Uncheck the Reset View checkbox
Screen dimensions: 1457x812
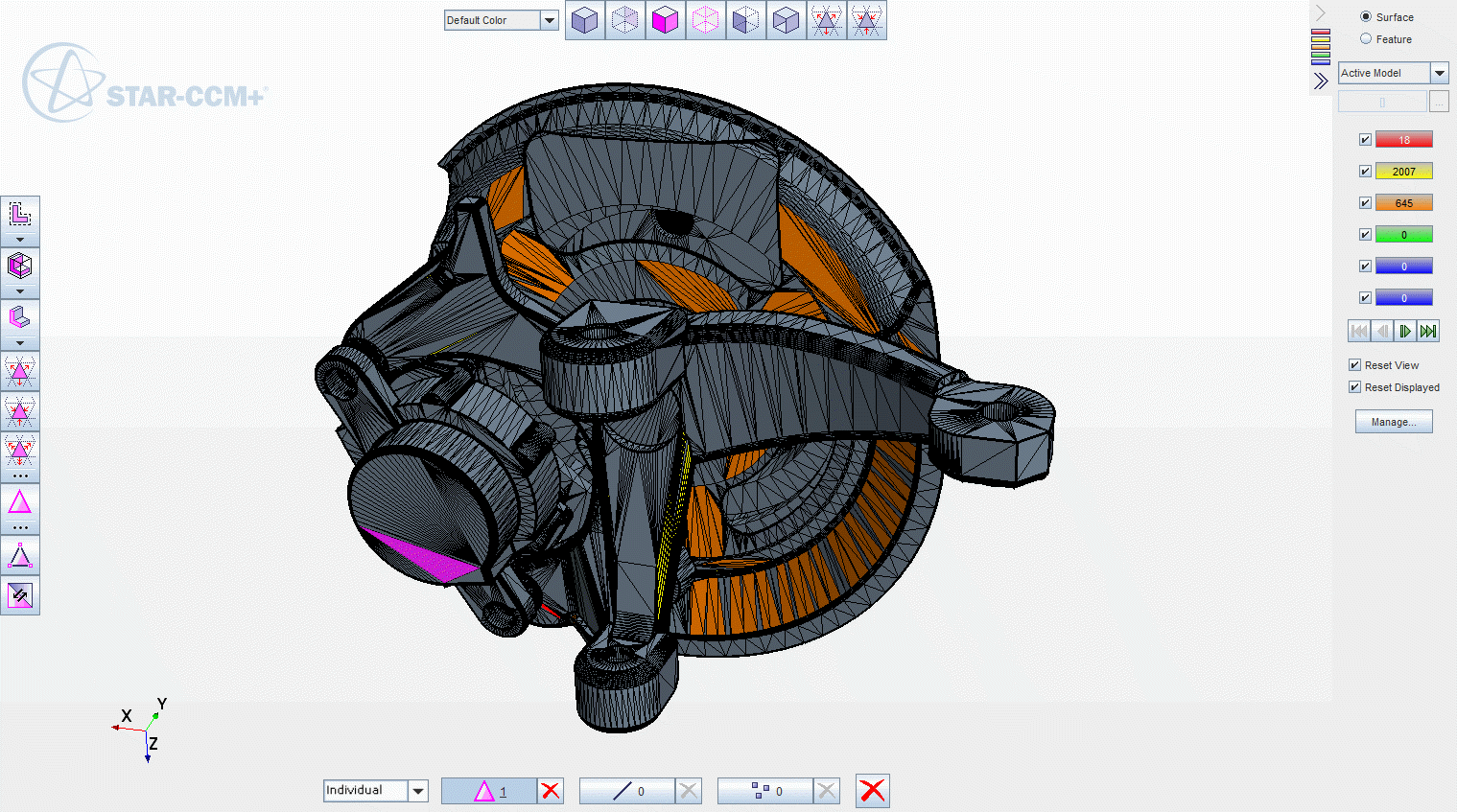tap(1354, 365)
